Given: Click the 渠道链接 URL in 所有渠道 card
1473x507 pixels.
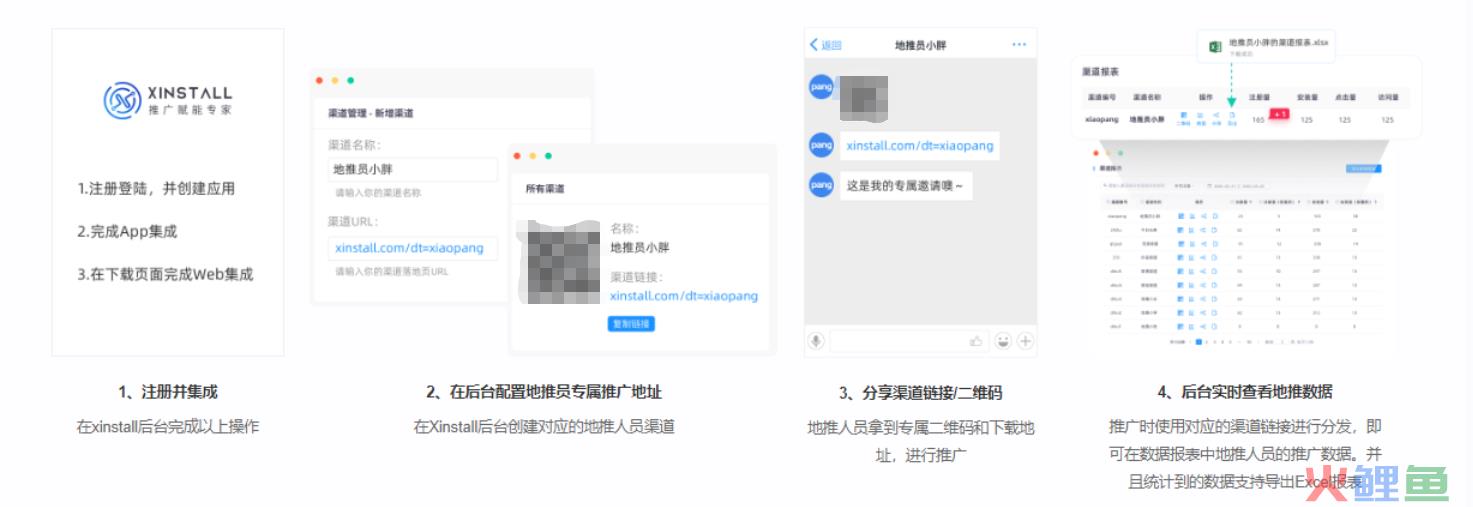Looking at the screenshot, I should tap(683, 296).
